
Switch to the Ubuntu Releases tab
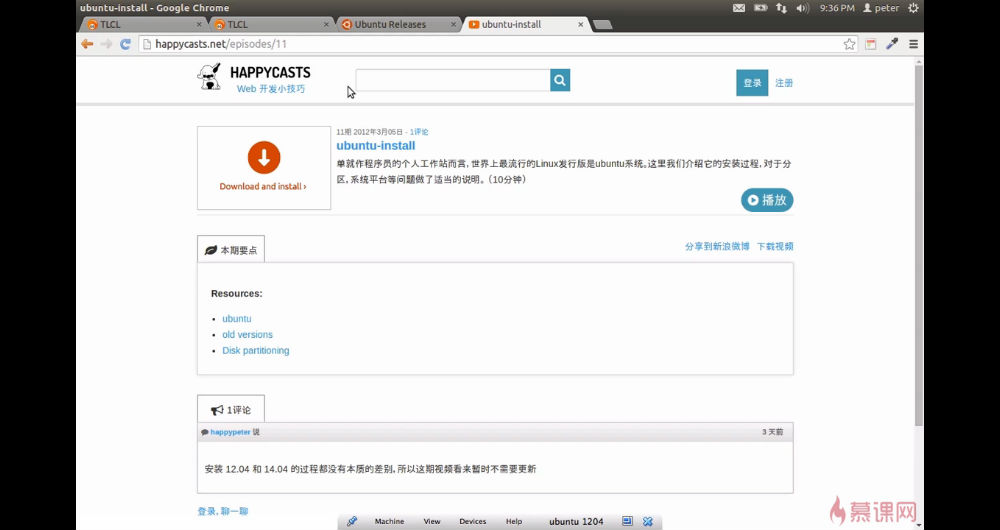pyautogui.click(x=397, y=24)
